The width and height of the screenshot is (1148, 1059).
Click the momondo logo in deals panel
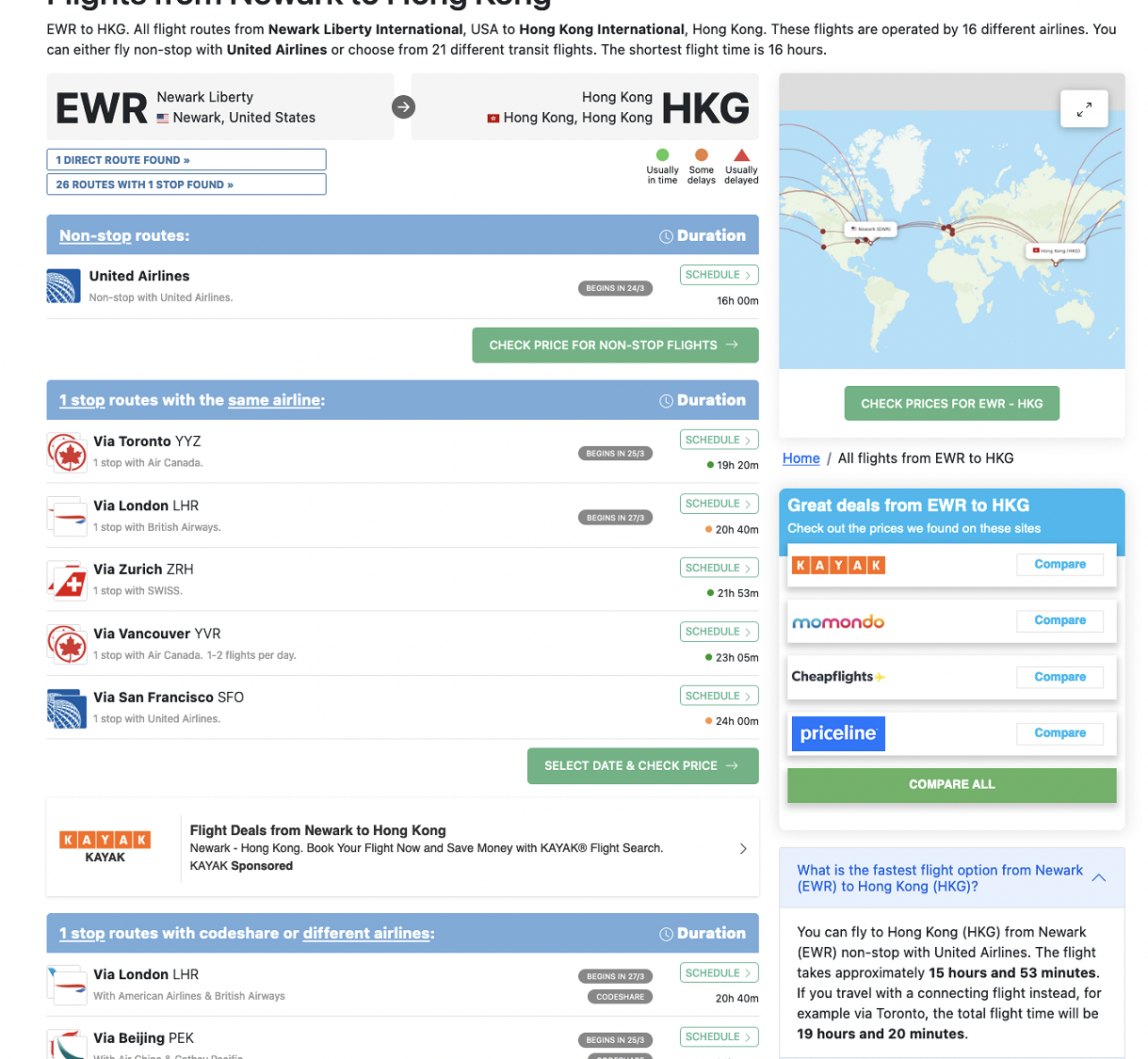[x=838, y=621]
